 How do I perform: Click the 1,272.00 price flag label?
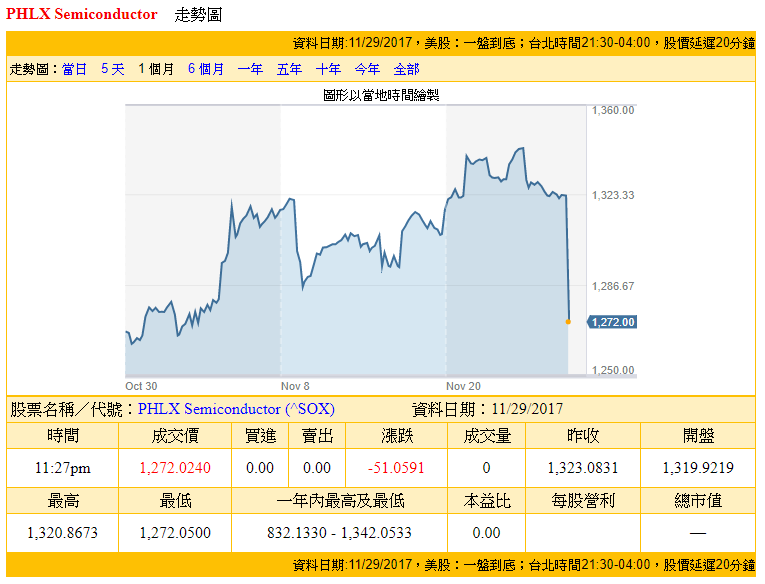(x=612, y=322)
